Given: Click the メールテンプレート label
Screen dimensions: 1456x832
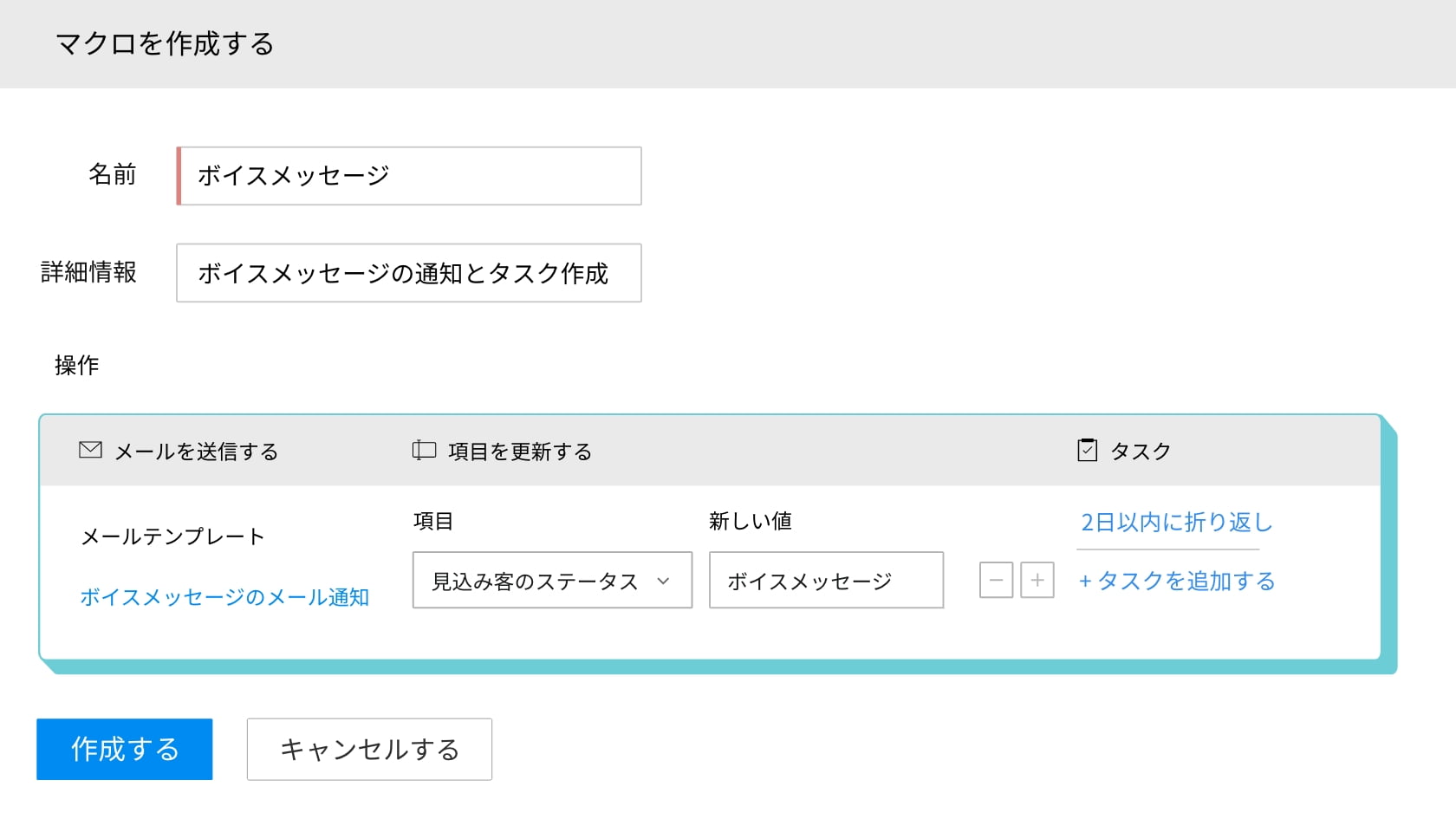Looking at the screenshot, I should 172,536.
